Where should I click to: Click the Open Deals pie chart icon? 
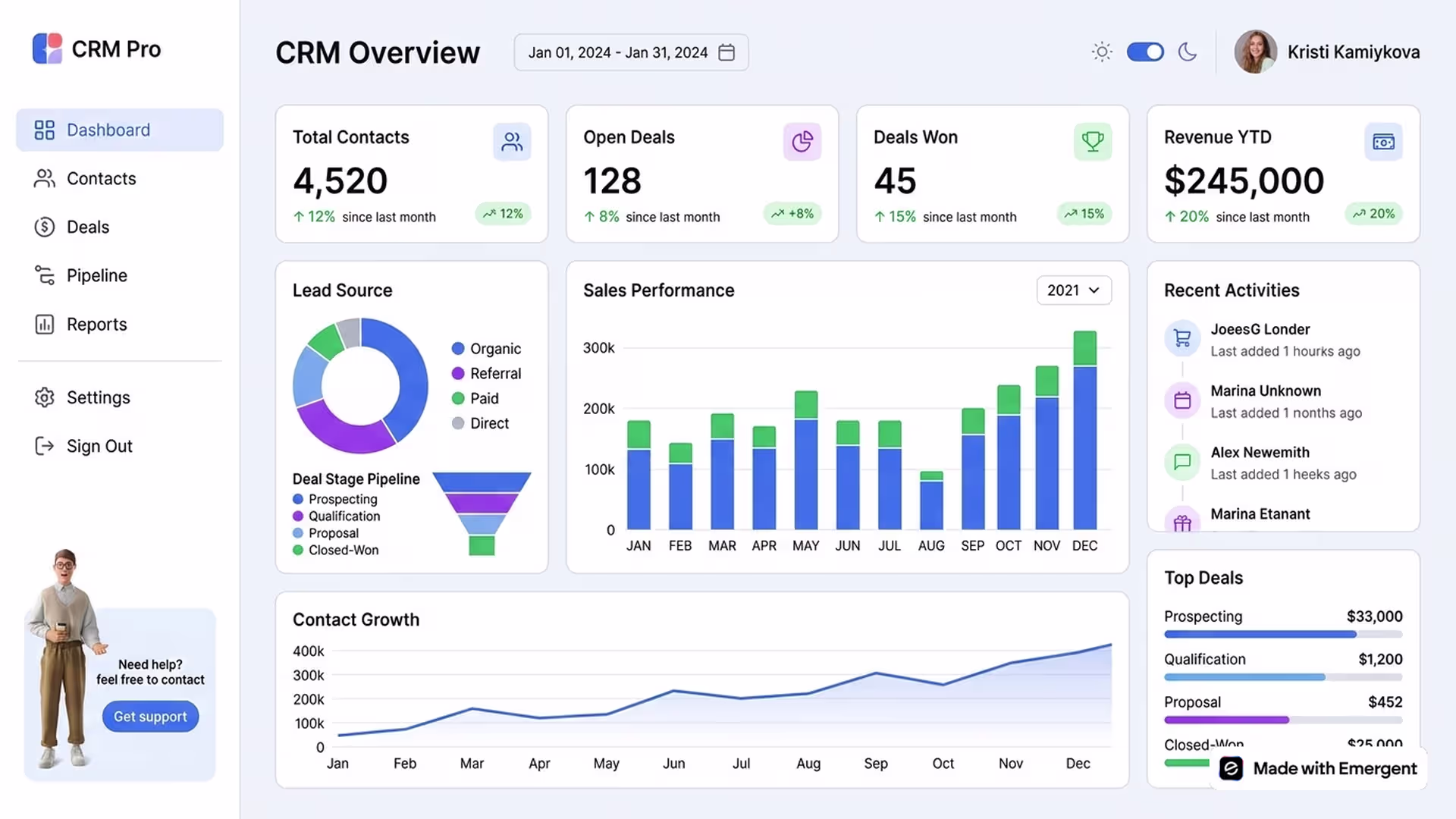pos(802,142)
